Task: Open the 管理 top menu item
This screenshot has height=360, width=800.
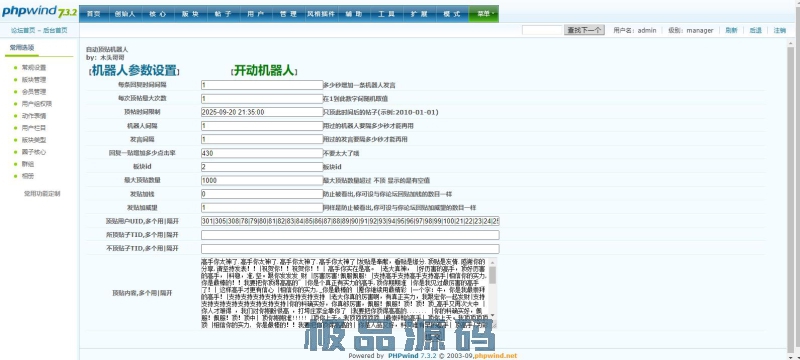Action: pos(288,14)
